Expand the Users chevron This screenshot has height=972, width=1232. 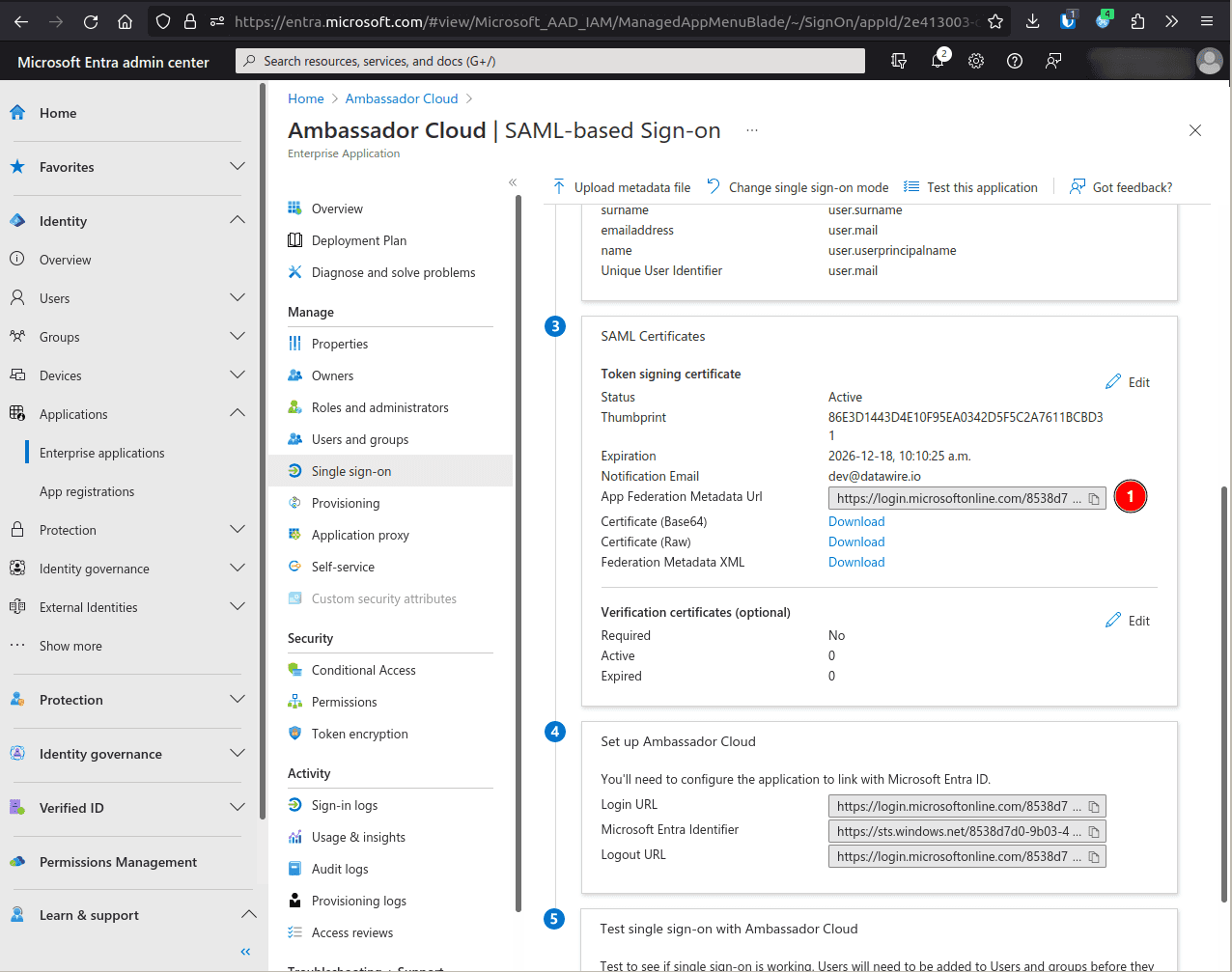(x=238, y=298)
